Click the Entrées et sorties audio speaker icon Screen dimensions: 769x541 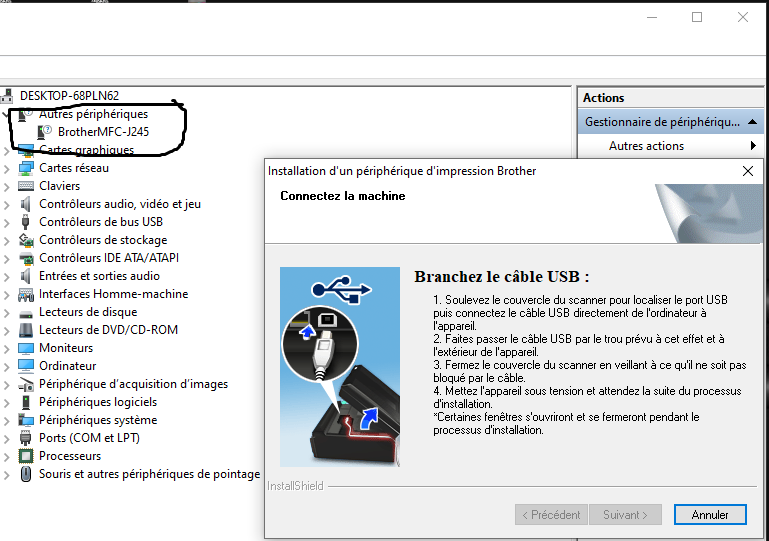[x=26, y=276]
